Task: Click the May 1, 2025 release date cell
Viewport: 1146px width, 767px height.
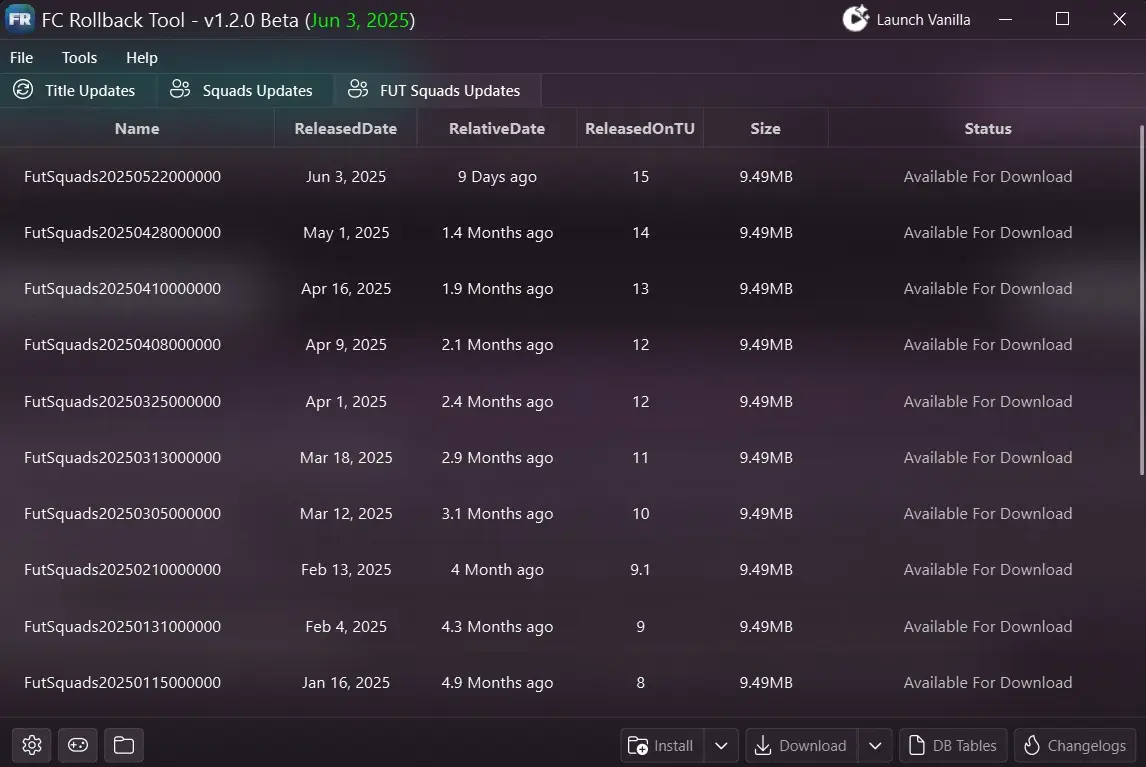Action: coord(346,233)
